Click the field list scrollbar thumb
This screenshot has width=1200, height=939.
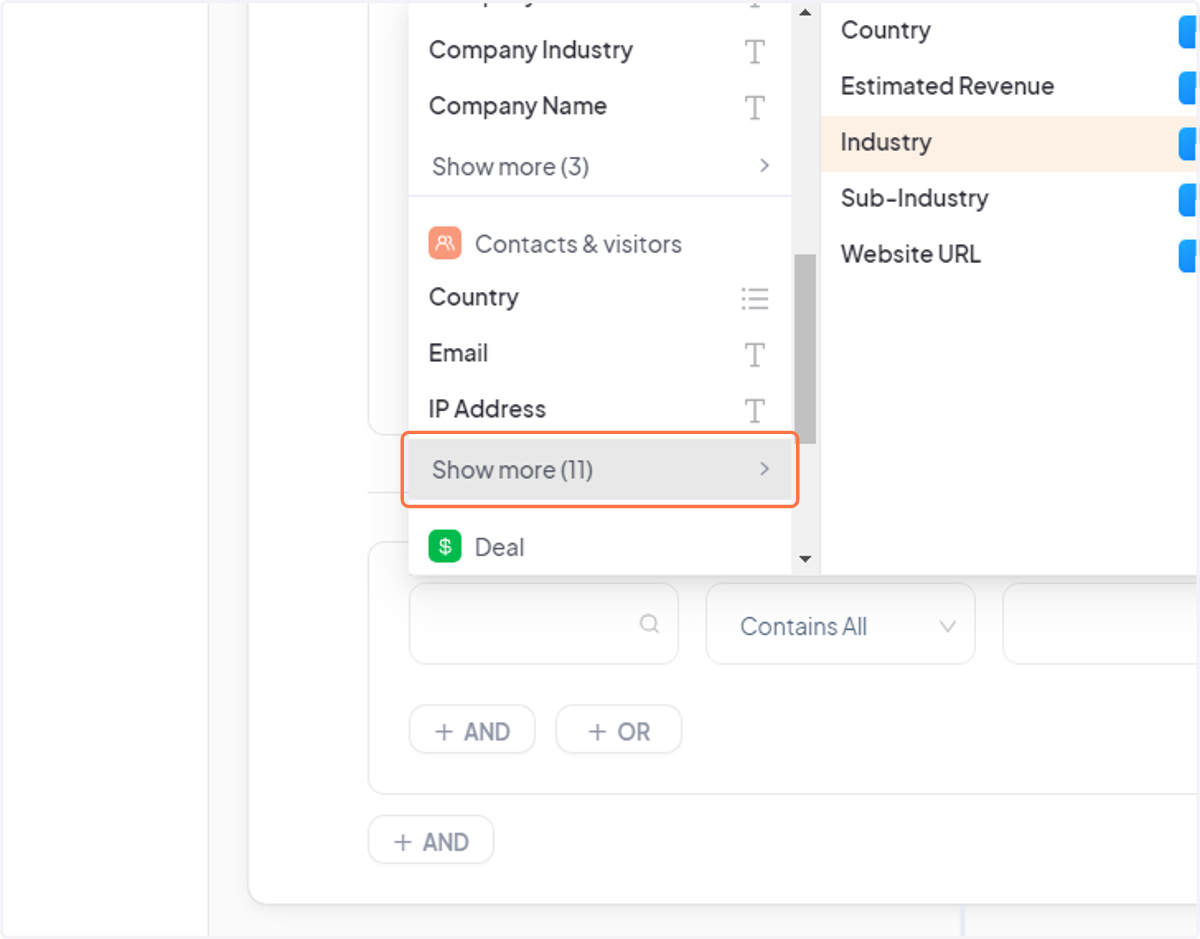(x=805, y=349)
